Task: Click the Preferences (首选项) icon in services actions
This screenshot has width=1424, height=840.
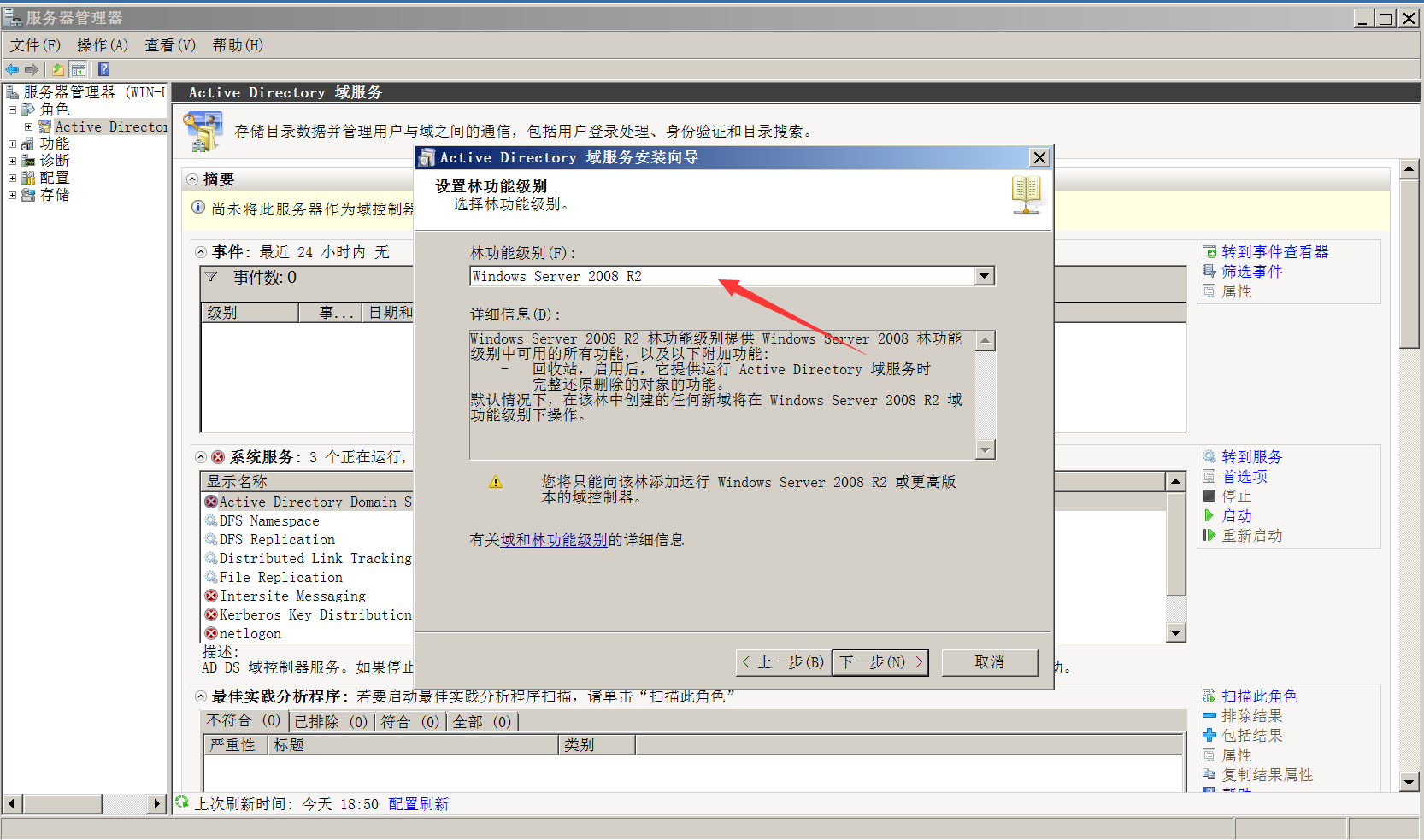Action: [x=1209, y=477]
